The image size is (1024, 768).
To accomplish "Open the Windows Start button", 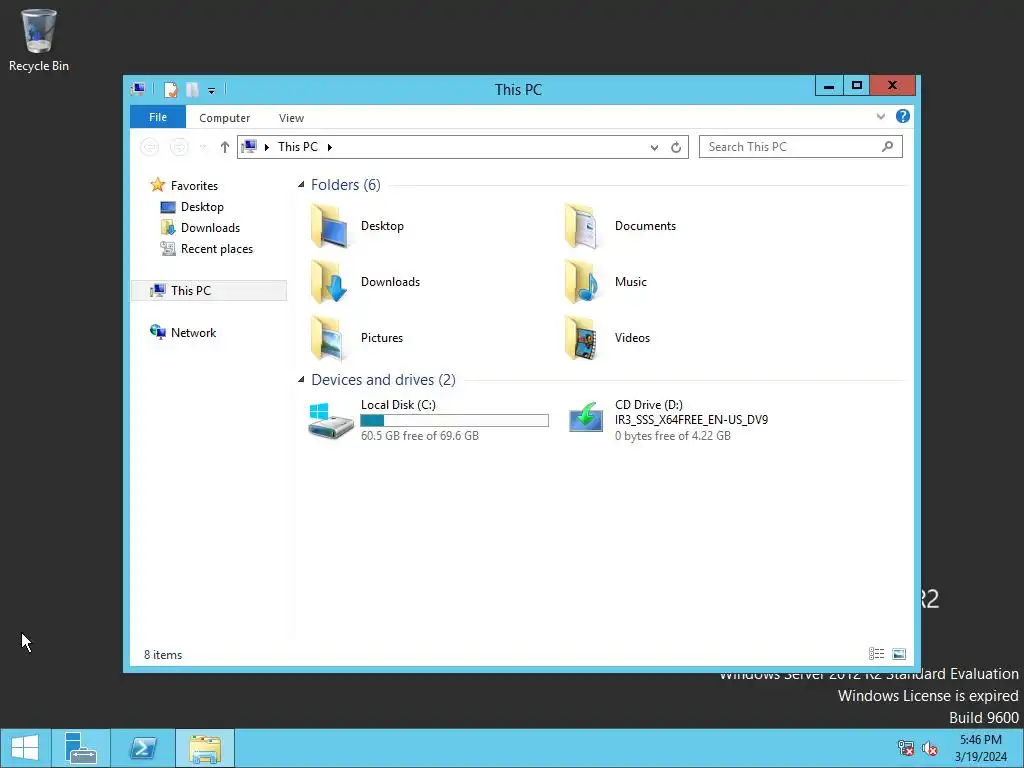I will point(25,748).
